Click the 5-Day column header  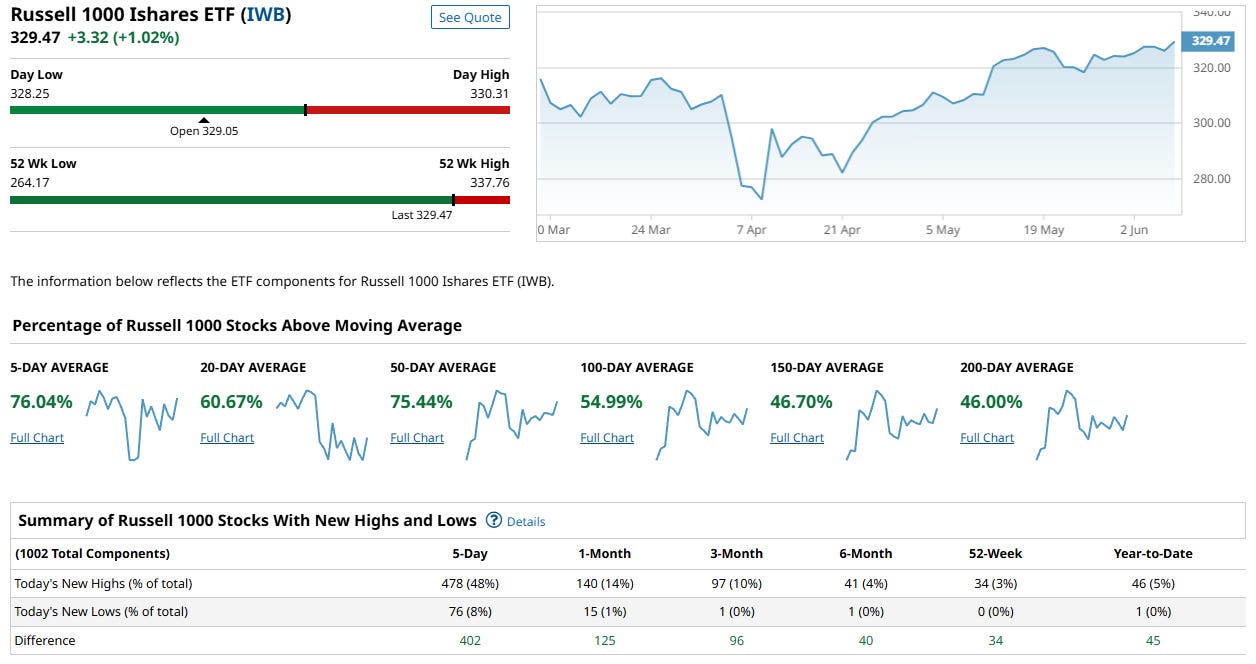point(470,553)
